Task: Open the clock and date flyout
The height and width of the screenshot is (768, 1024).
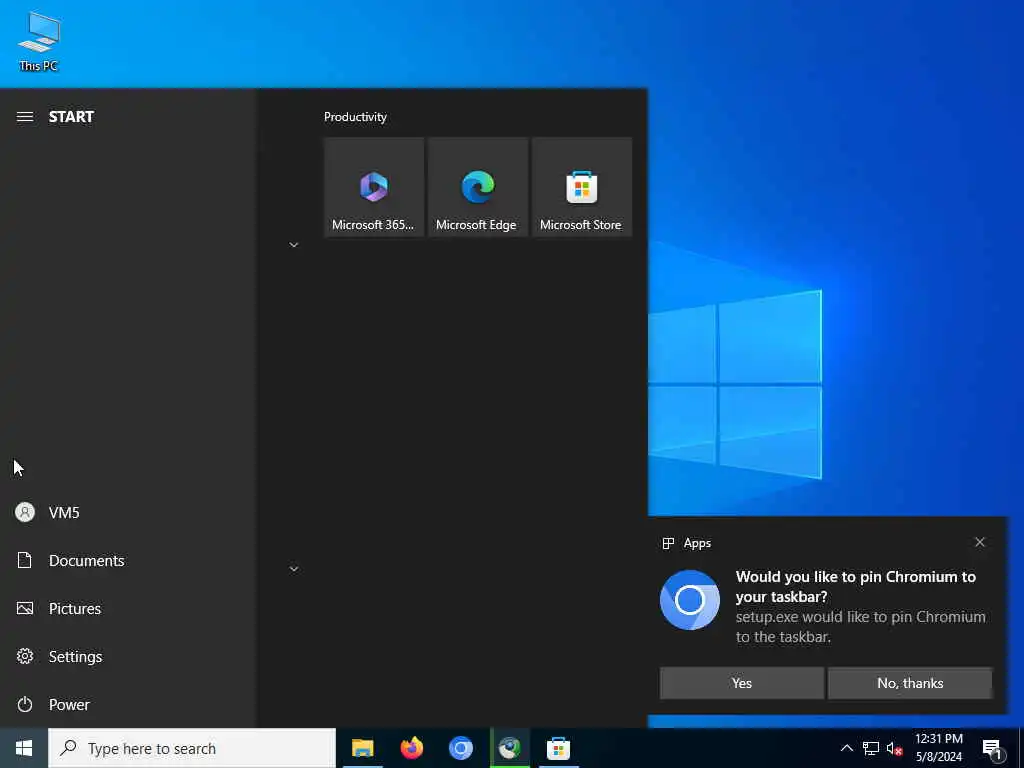Action: pos(938,748)
